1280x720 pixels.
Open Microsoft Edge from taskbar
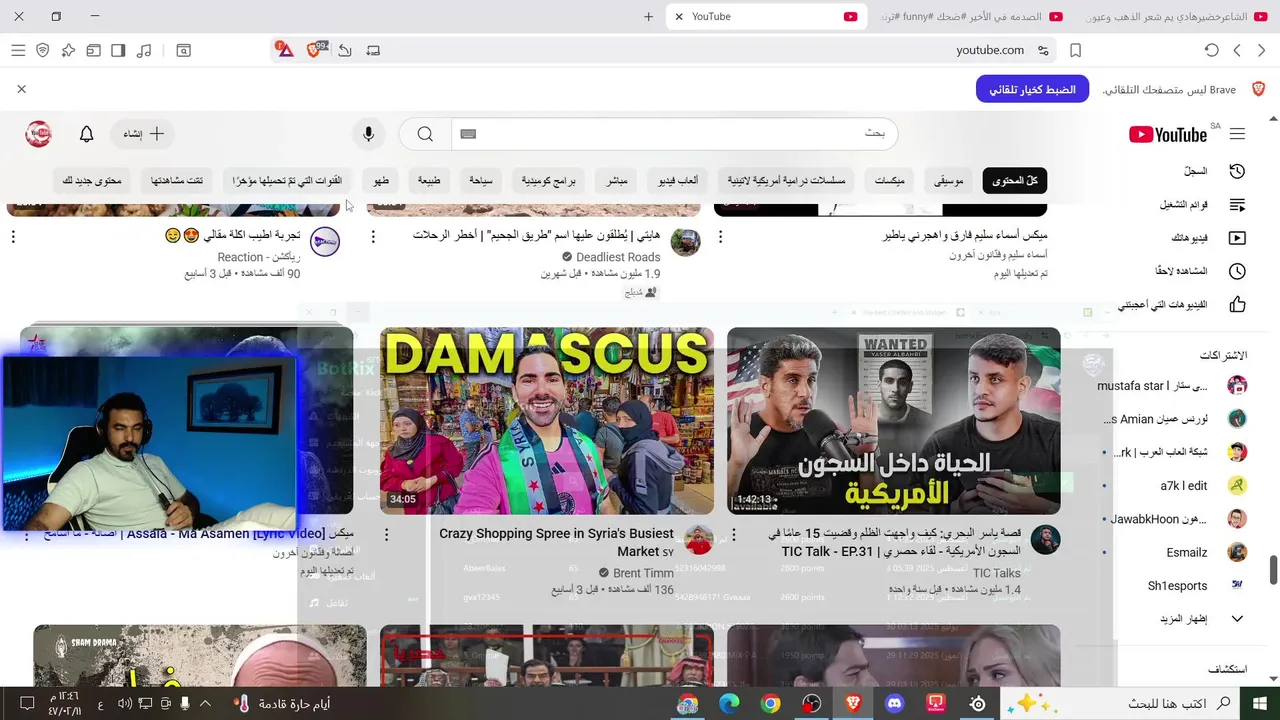pyautogui.click(x=729, y=704)
